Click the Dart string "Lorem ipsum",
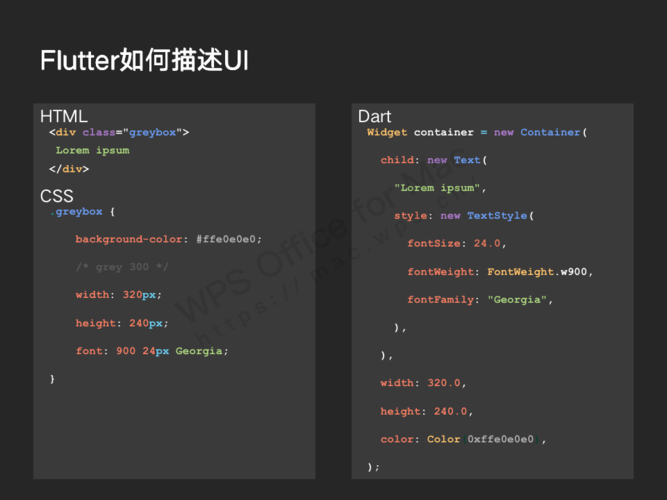This screenshot has height=500, width=667. (440, 188)
